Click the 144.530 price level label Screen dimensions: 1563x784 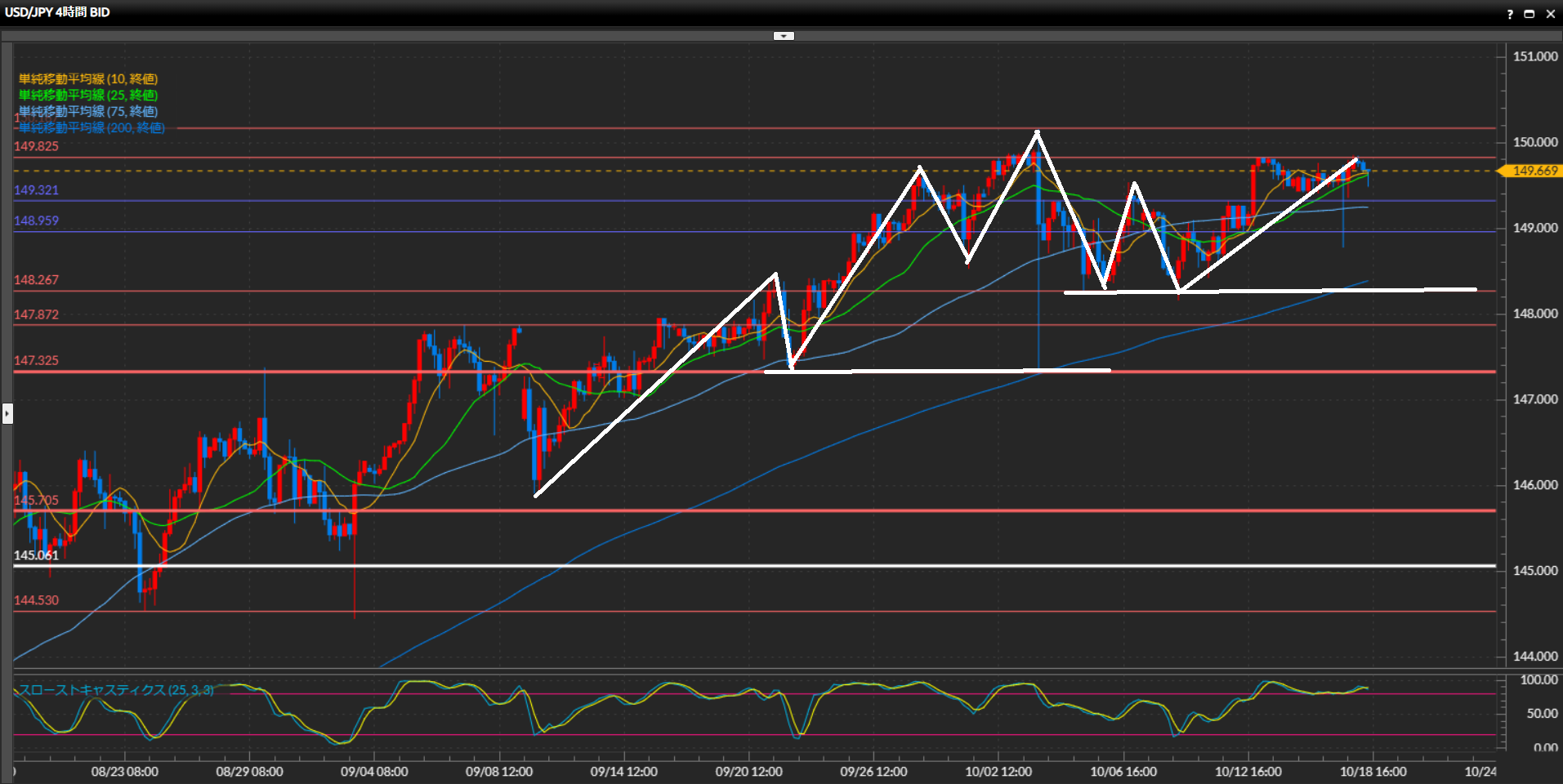36,600
